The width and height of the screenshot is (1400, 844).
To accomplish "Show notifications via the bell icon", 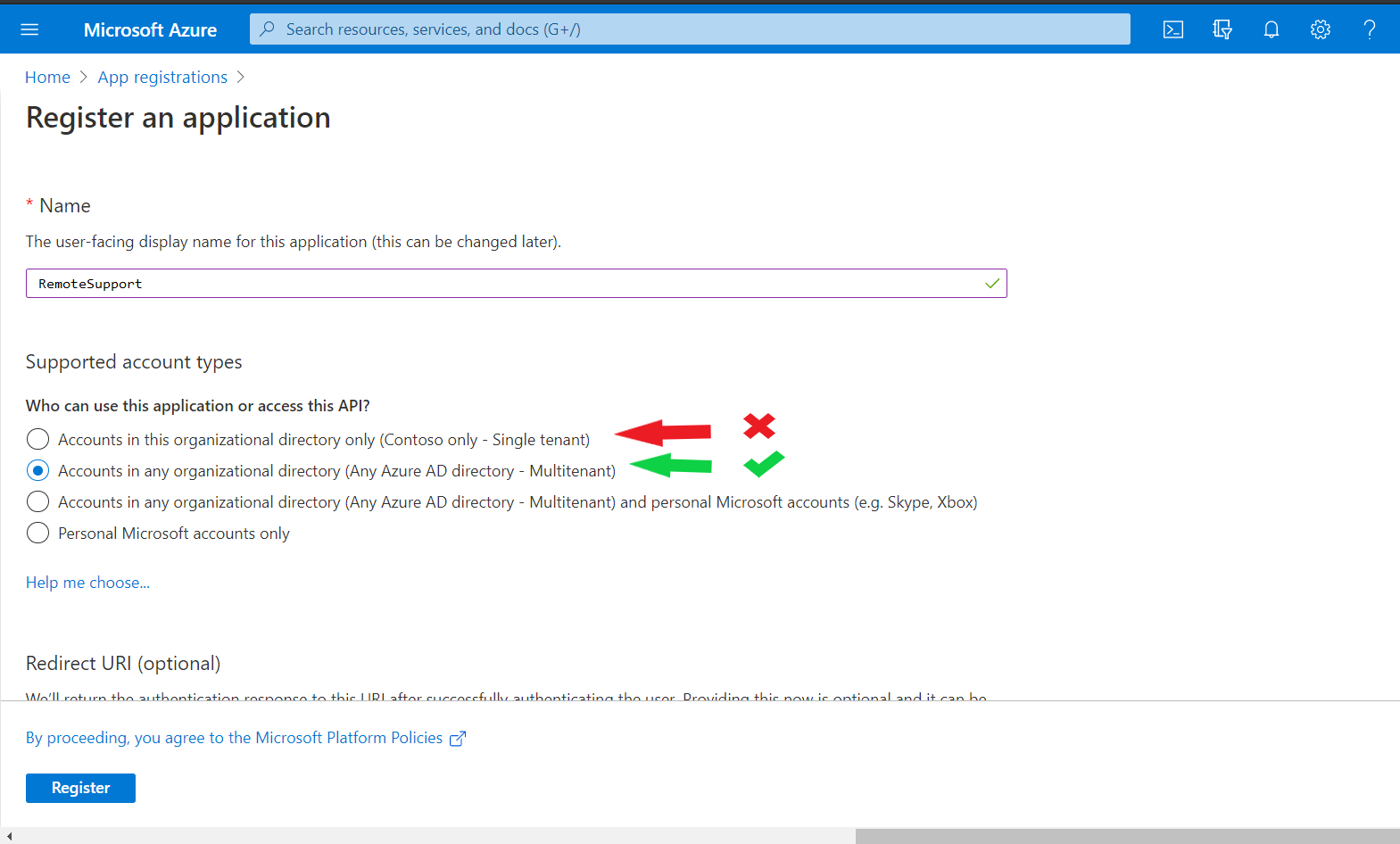I will click(1272, 29).
